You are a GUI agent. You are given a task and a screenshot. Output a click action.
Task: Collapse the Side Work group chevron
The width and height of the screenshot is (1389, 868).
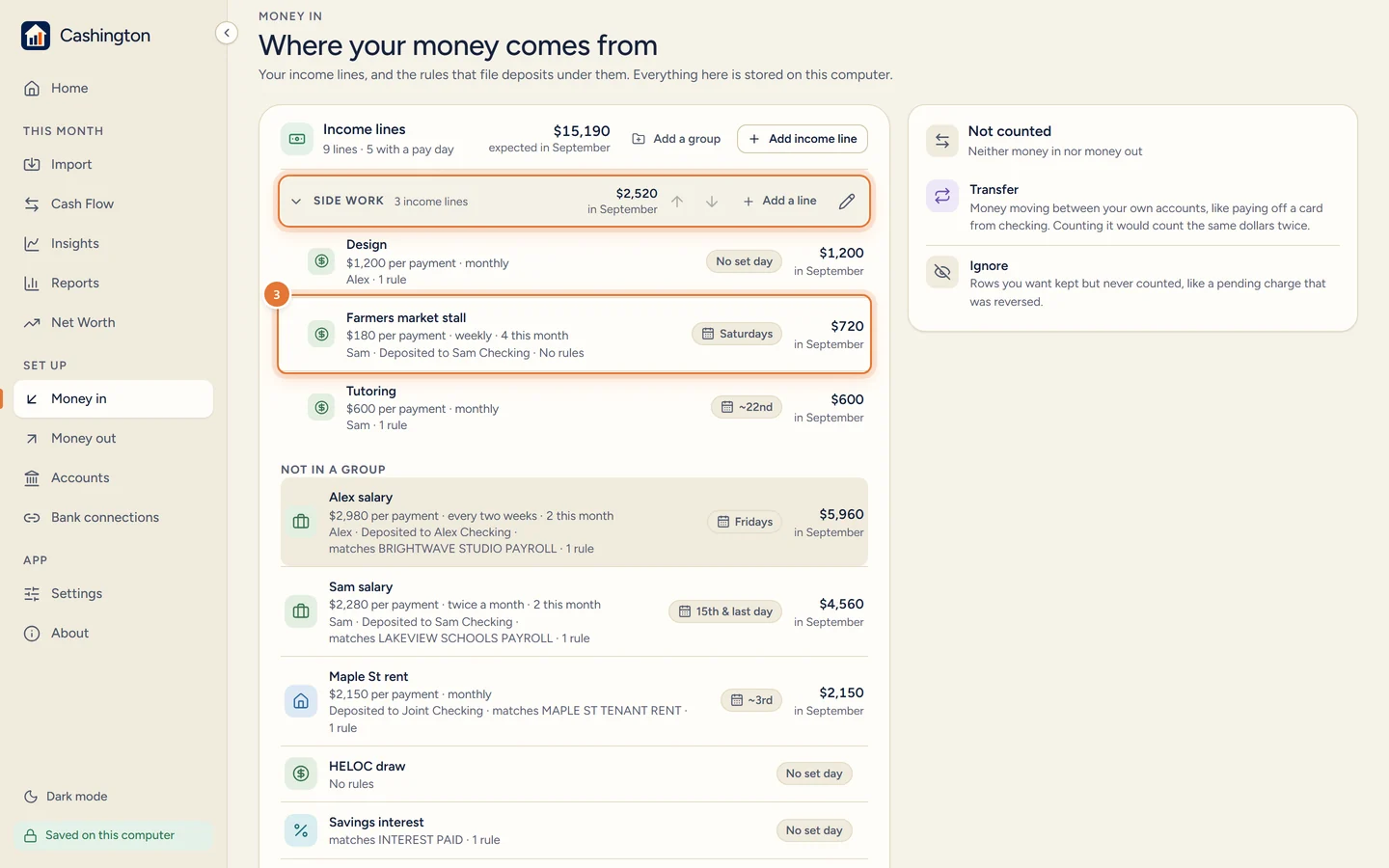tap(296, 202)
